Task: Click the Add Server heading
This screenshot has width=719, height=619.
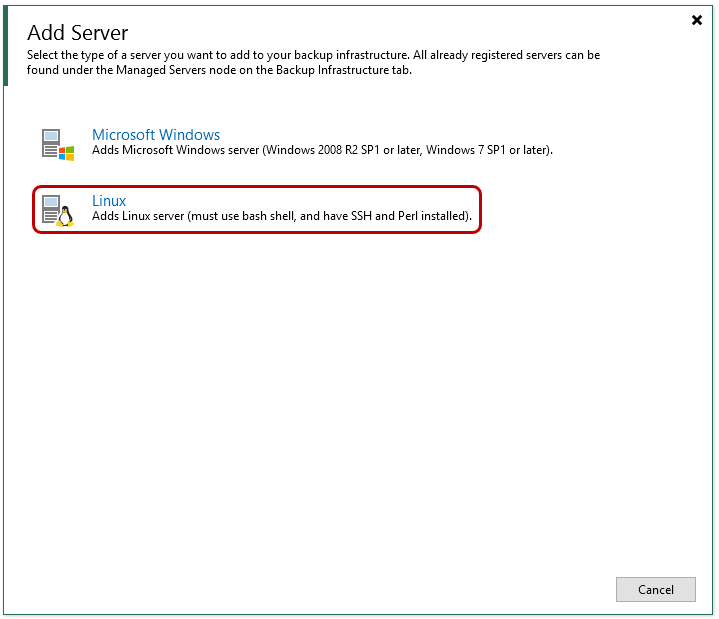Action: 77,33
